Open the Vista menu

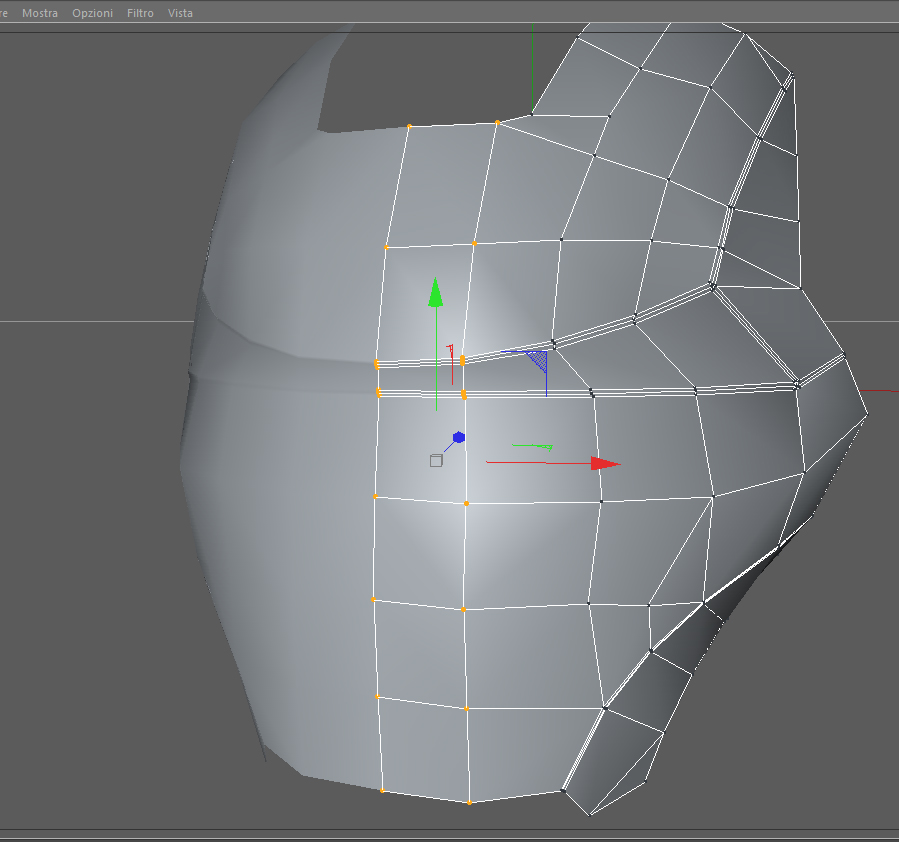pyautogui.click(x=180, y=13)
